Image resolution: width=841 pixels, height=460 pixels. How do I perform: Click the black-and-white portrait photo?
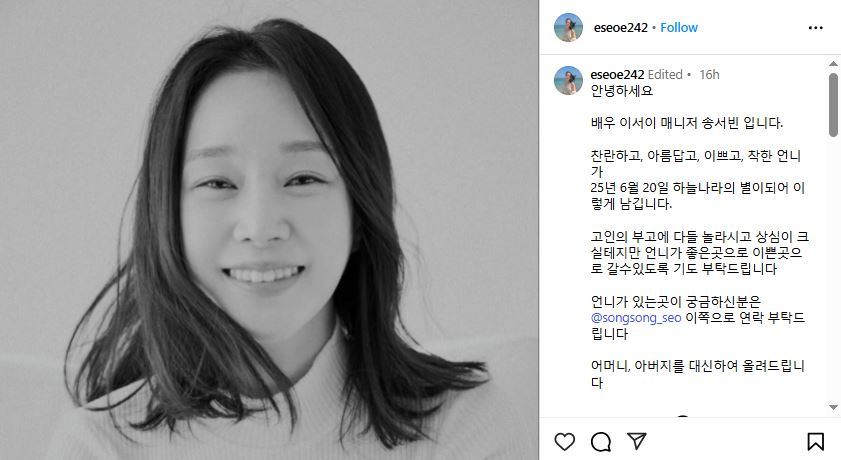coord(269,230)
